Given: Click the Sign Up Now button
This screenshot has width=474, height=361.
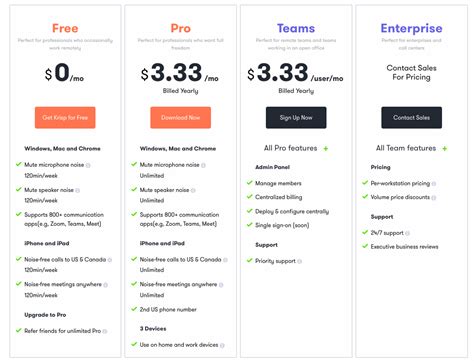Looking at the screenshot, I should (296, 117).
